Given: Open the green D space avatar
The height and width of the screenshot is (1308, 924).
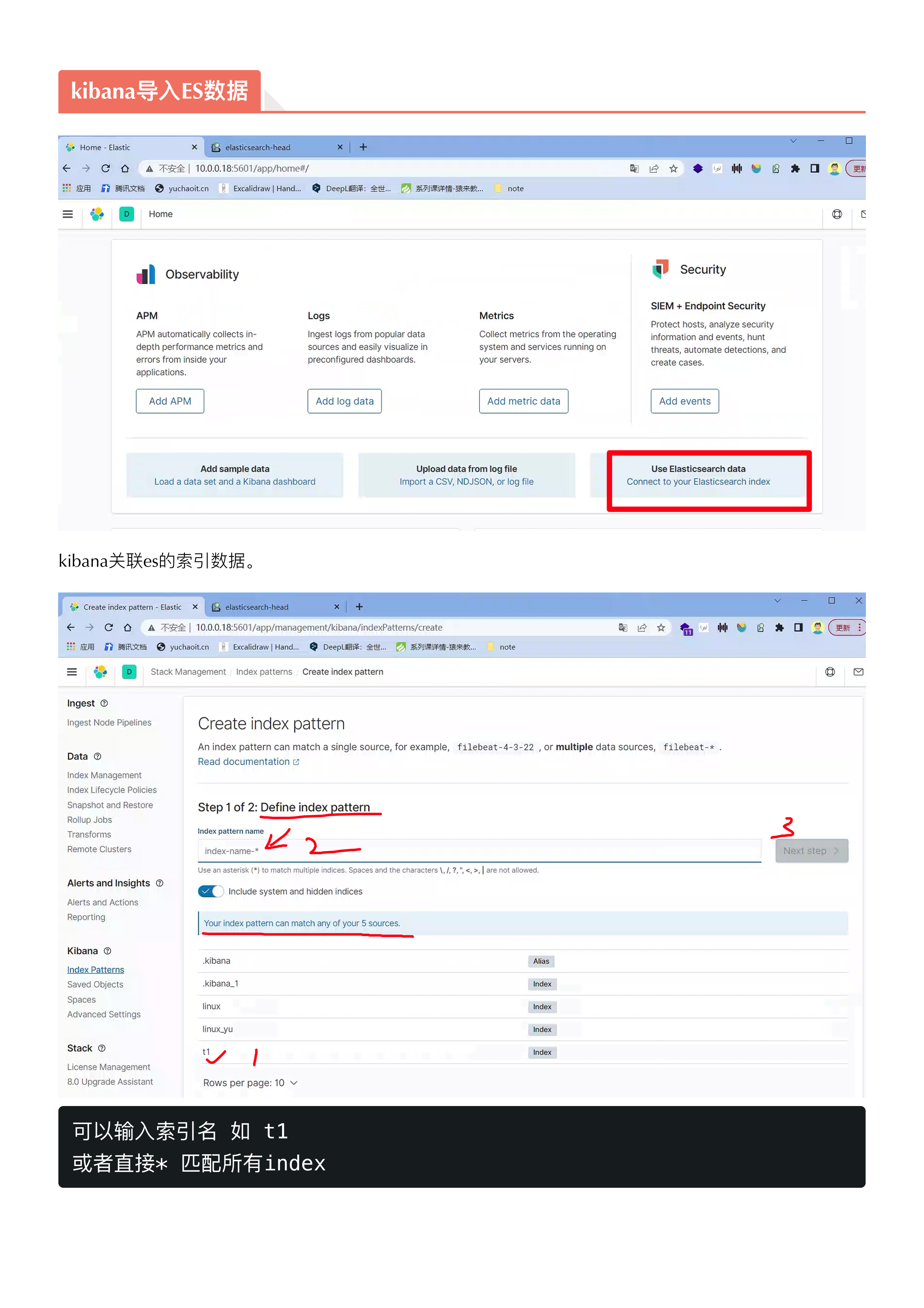Looking at the screenshot, I should pos(129,672).
